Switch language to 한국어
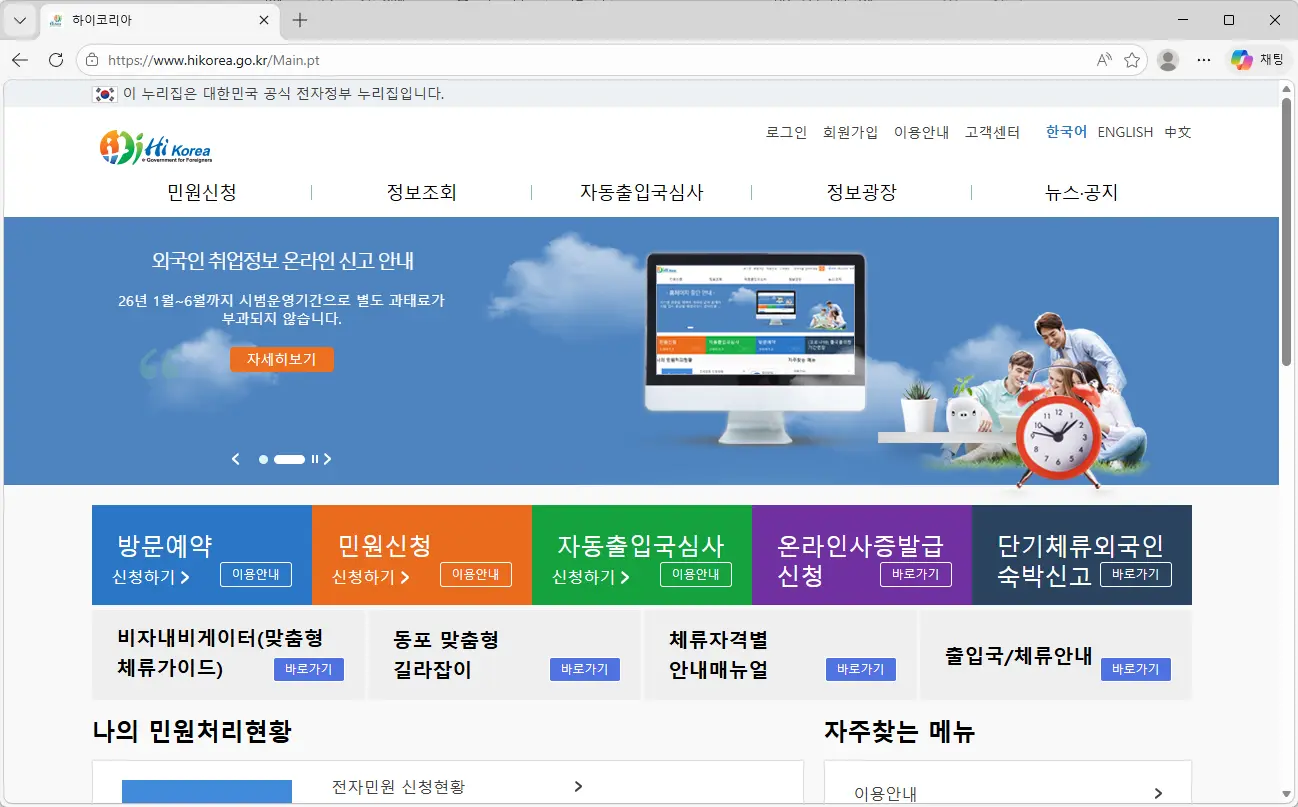The image size is (1298, 807). coord(1066,132)
